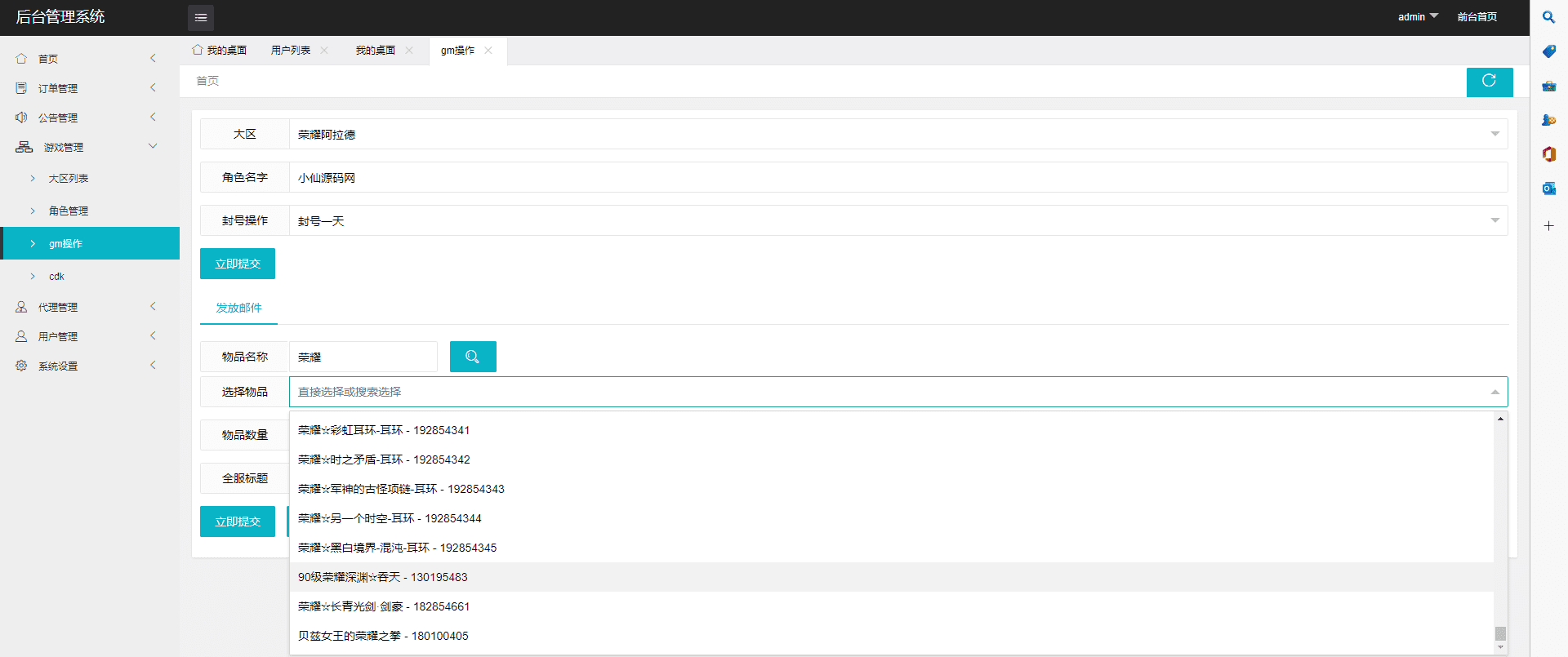Screen dimensions: 1568x657
Task: Click the 公告管理 speaker icon
Action: click(21, 118)
